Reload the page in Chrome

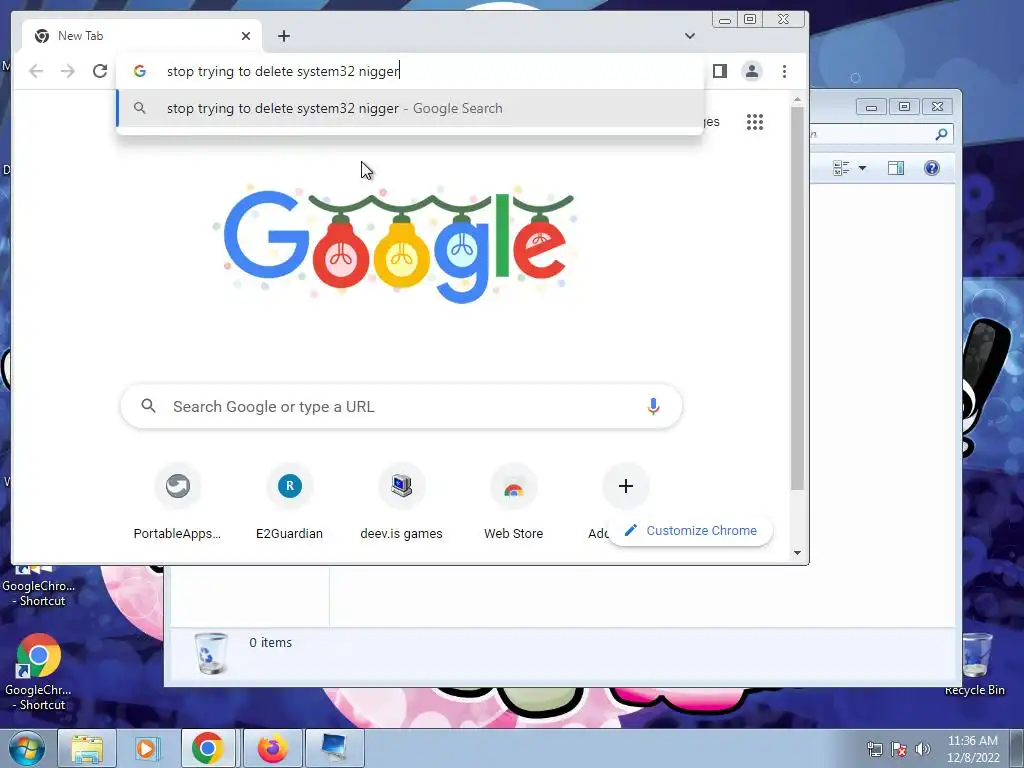coord(99,71)
